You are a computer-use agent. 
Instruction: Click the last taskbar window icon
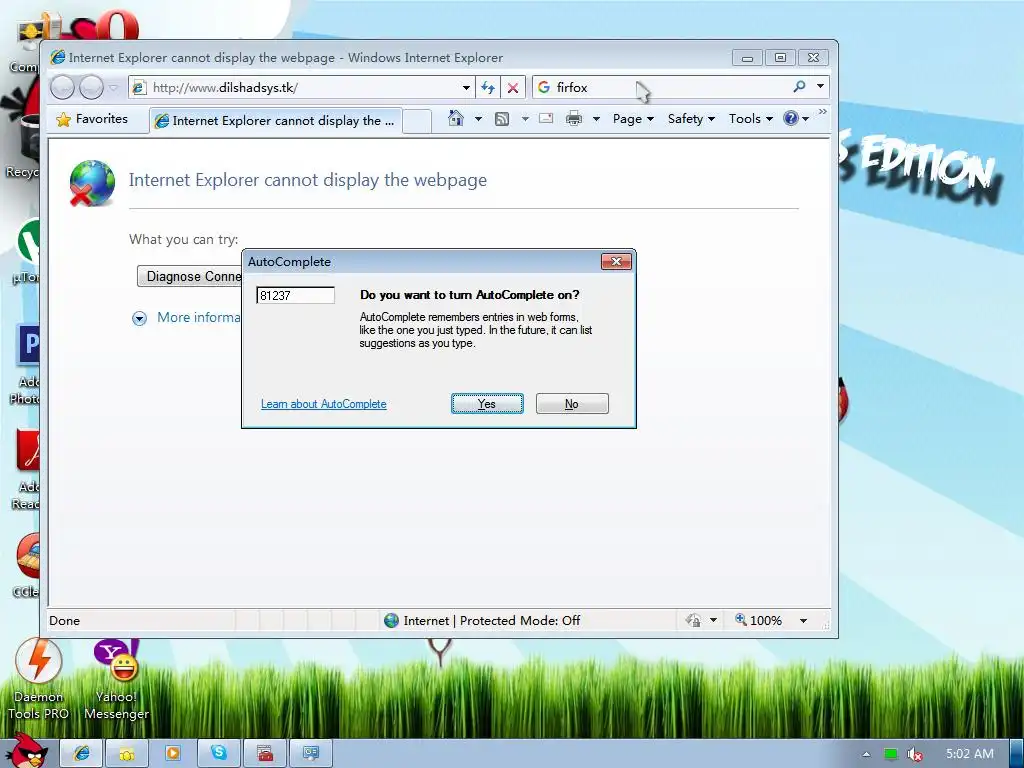pos(311,753)
